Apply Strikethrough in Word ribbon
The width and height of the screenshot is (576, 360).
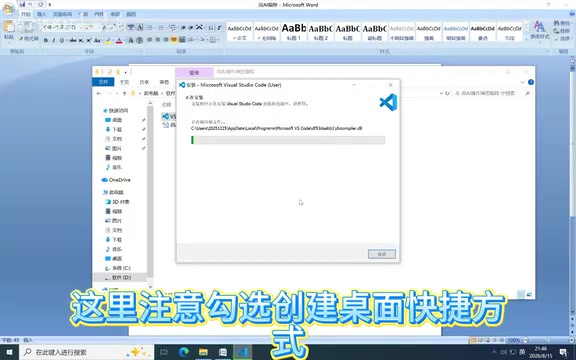click(73, 40)
